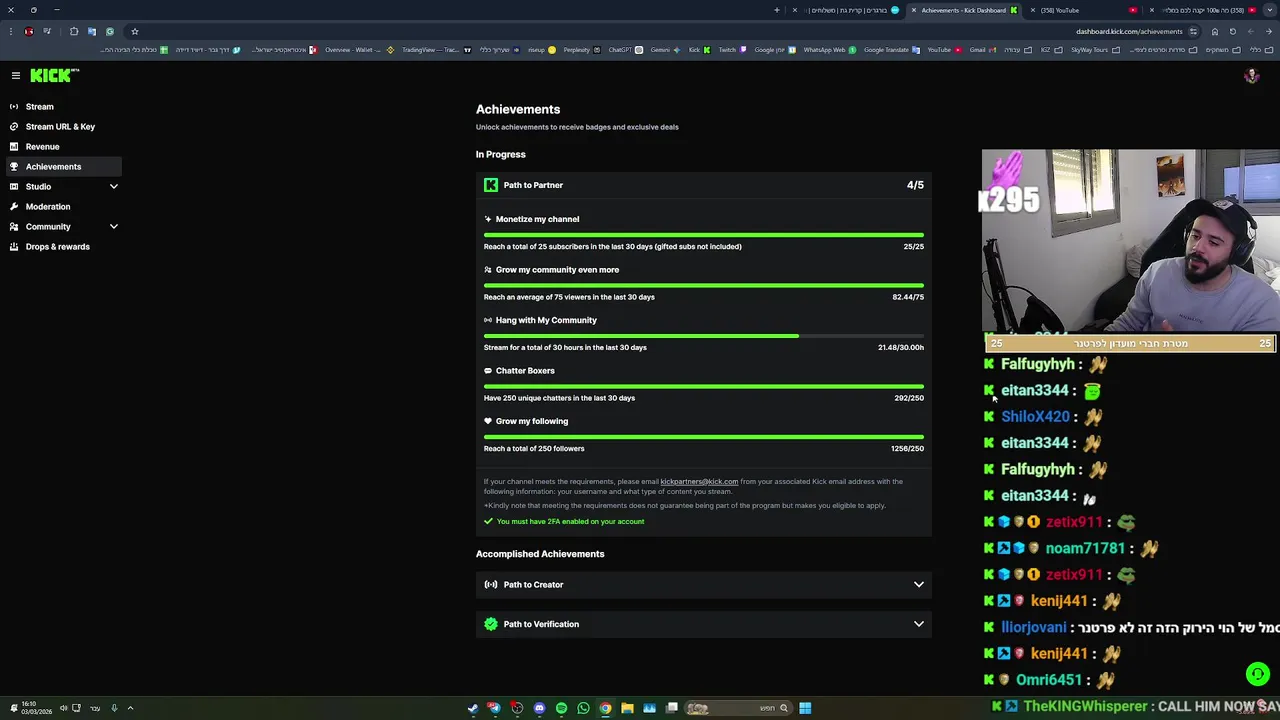The height and width of the screenshot is (720, 1280).
Task: Open the TradingView bookmark
Action: click(435, 50)
